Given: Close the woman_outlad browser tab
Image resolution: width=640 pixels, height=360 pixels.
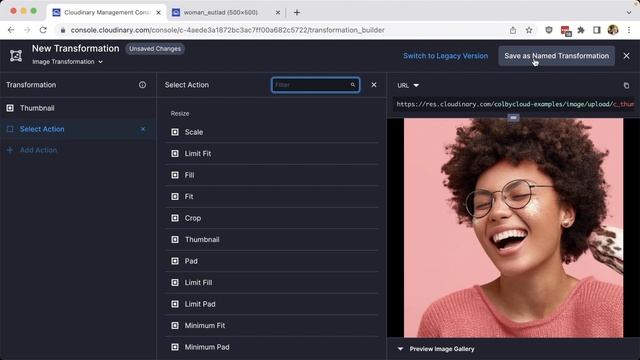Looking at the screenshot, I should click(x=278, y=13).
